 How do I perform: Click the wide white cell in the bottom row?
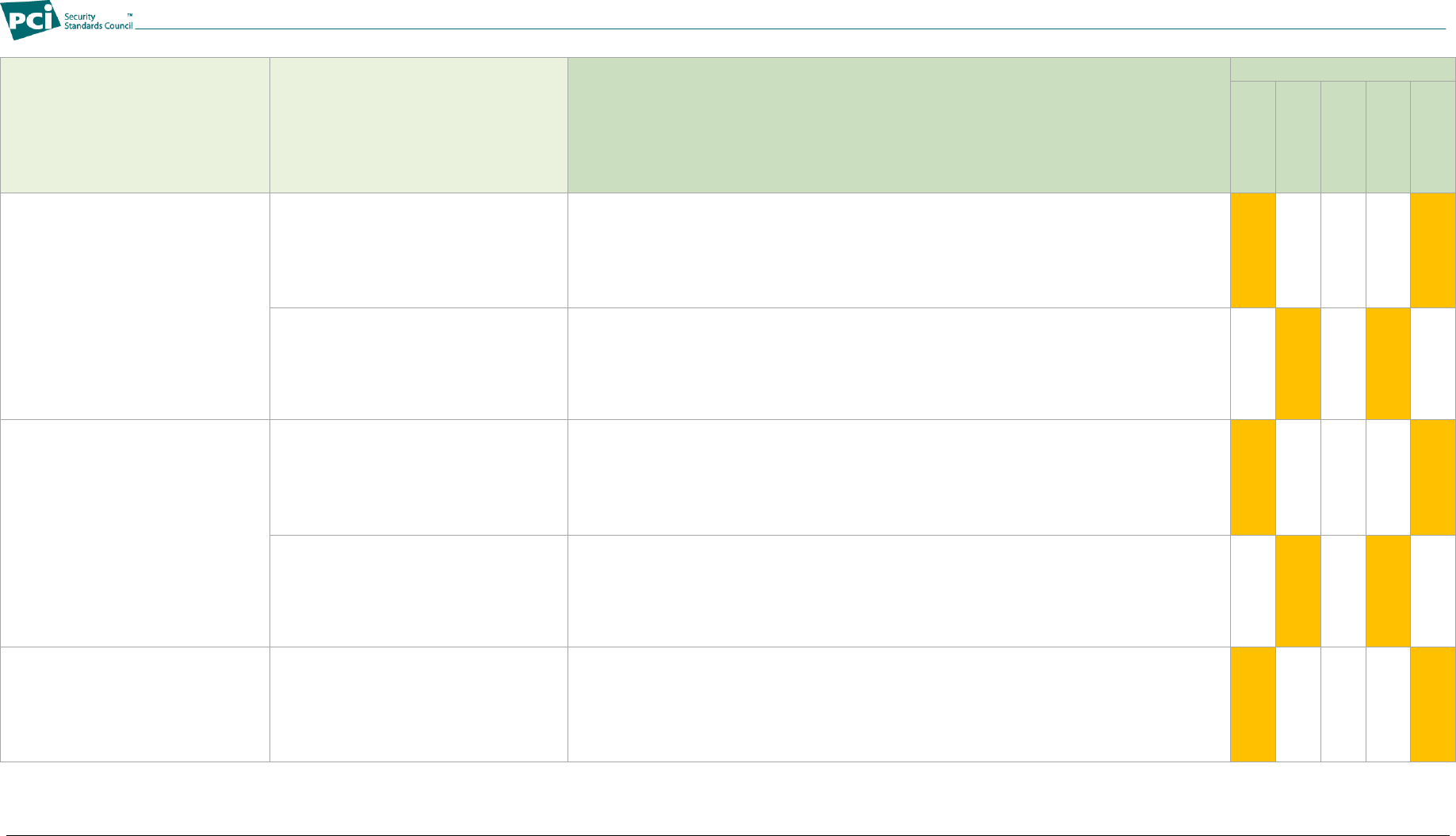(x=899, y=704)
